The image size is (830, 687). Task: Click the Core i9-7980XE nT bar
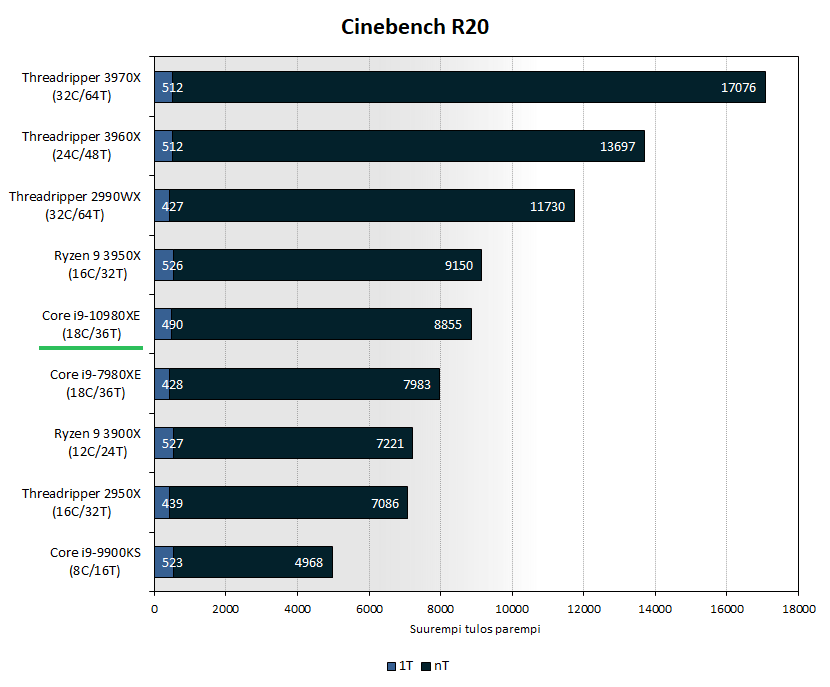click(300, 384)
